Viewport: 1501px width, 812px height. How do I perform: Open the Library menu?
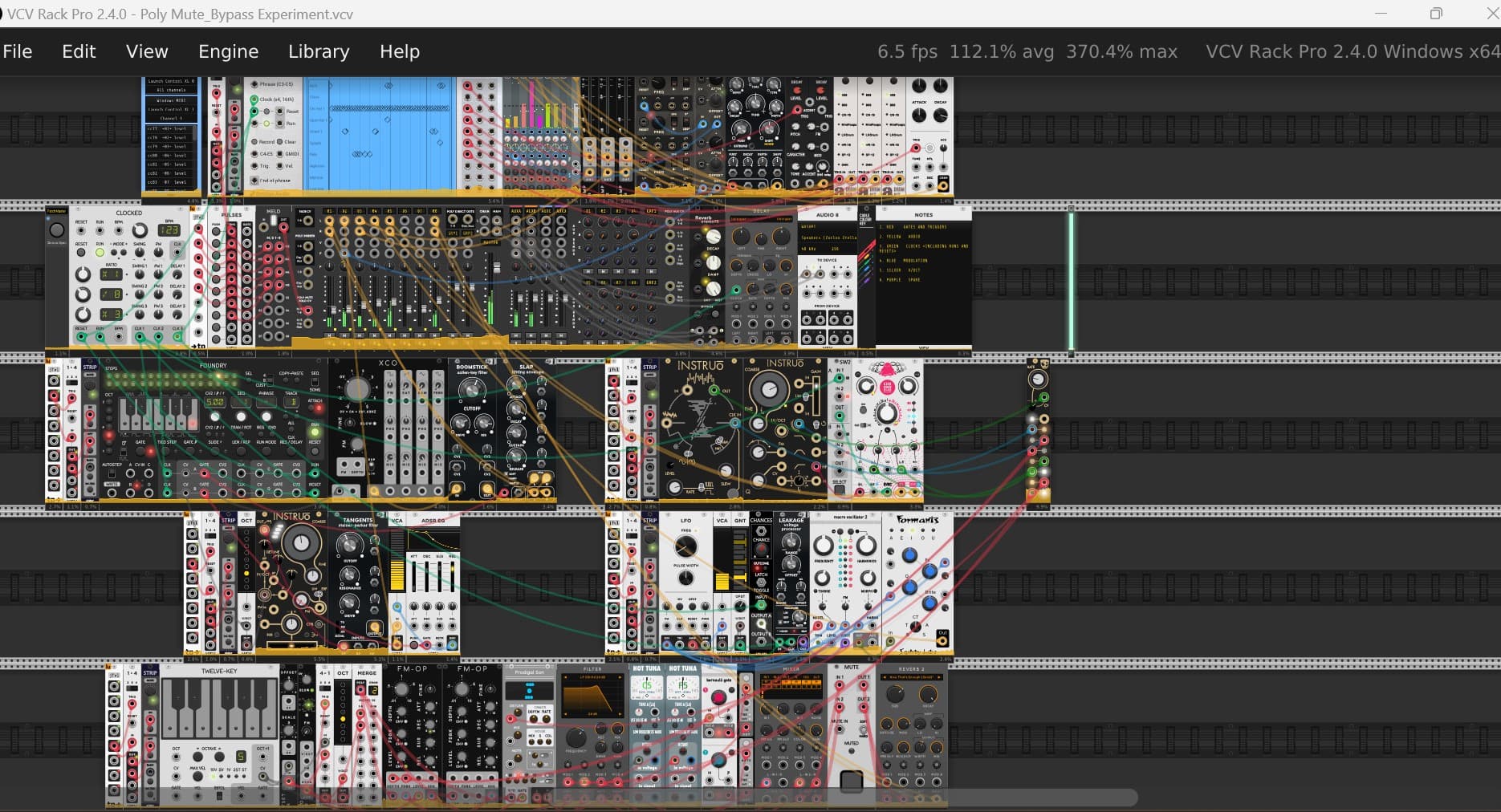click(x=319, y=51)
